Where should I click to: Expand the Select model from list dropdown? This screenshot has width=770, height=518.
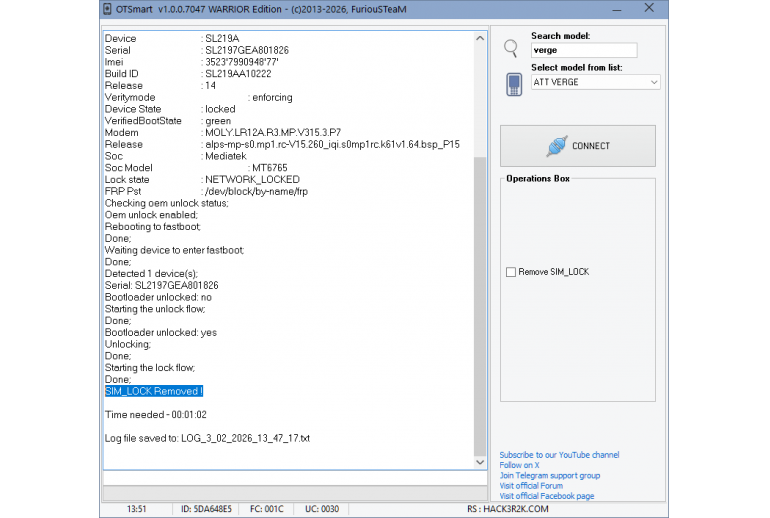pyautogui.click(x=653, y=82)
